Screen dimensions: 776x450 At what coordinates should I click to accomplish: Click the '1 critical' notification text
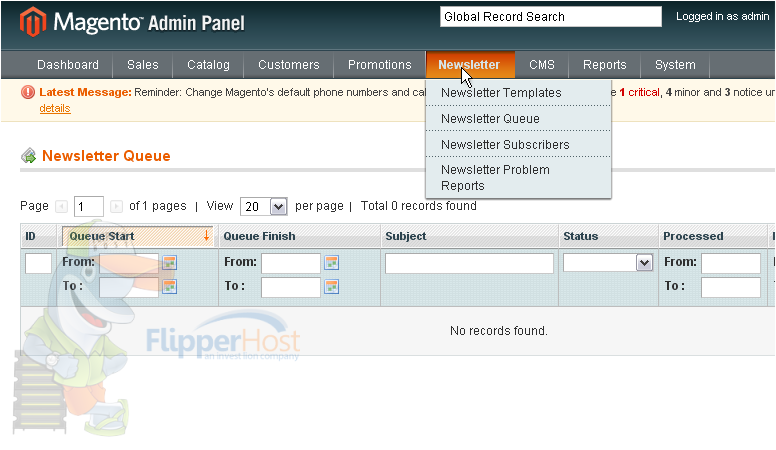[x=639, y=93]
